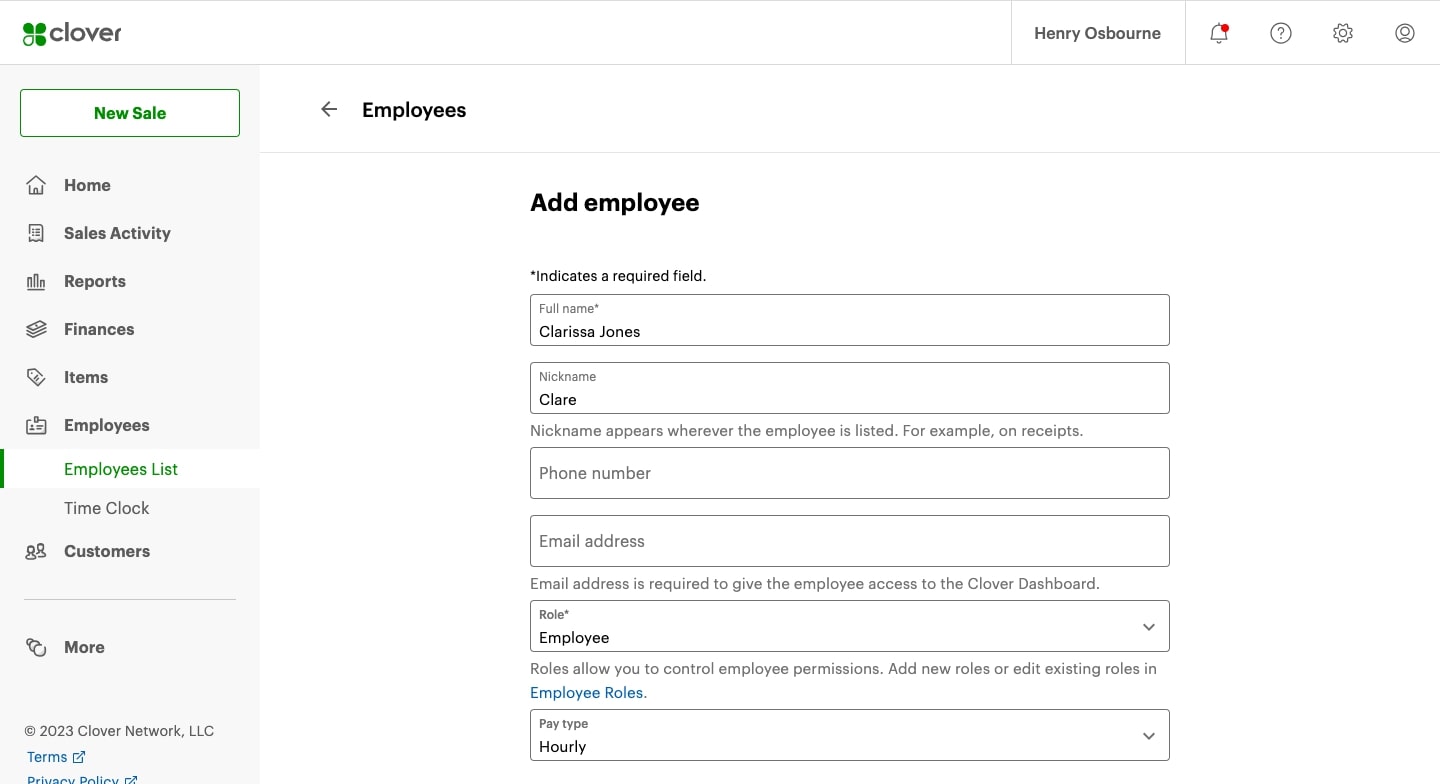Focus the Phone number field
Viewport: 1440px width, 784px height.
pos(849,473)
